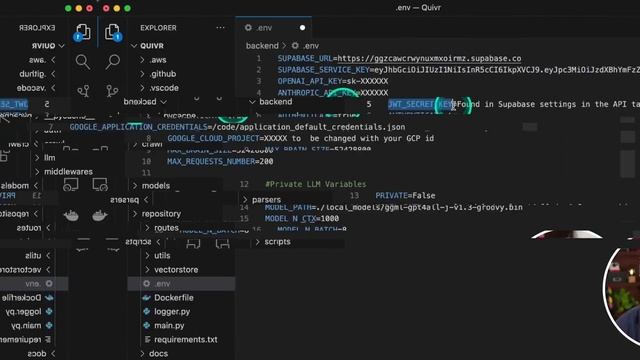Expand the parsers folder chevron

pos(245,200)
